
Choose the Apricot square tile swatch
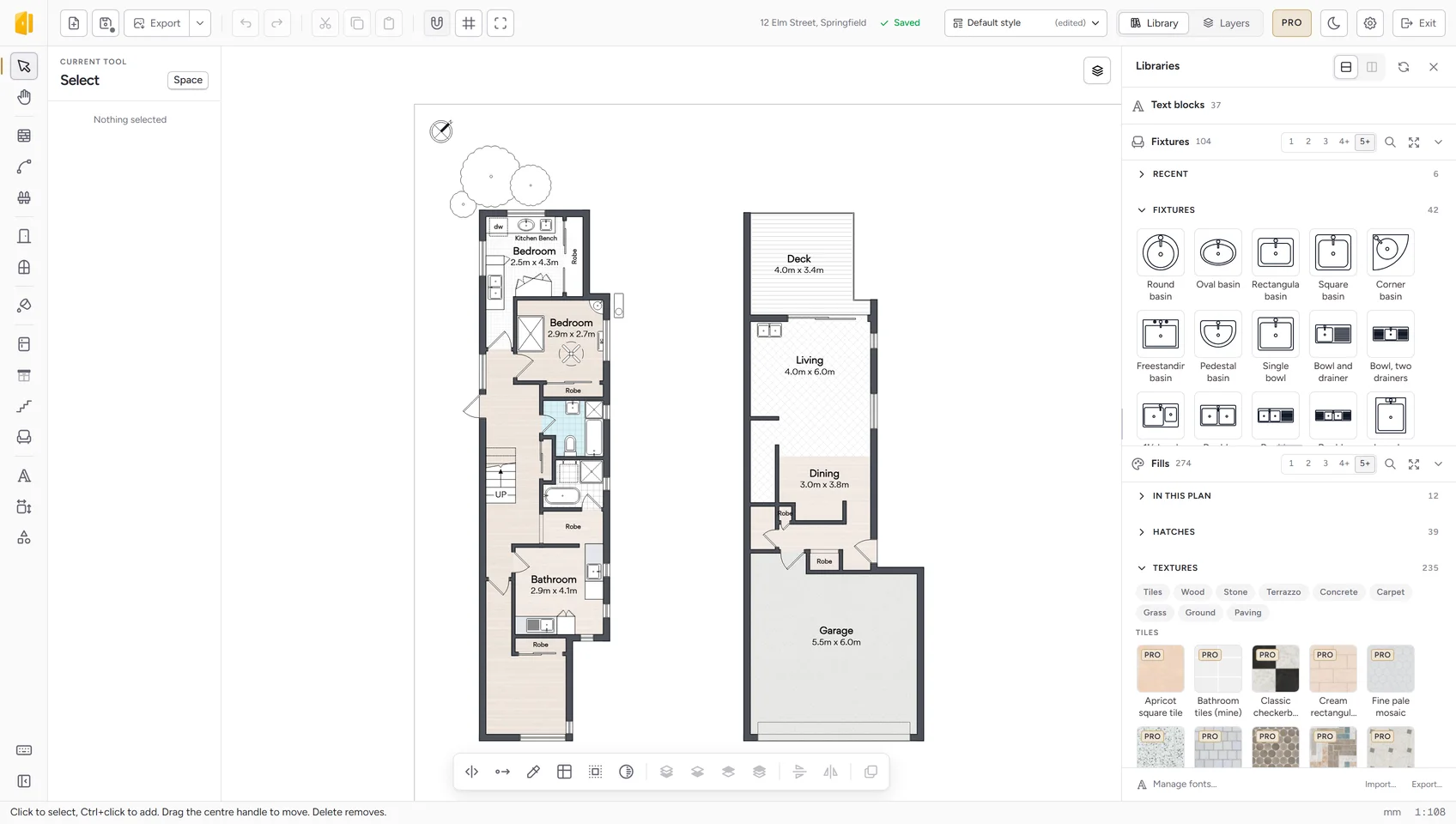pyautogui.click(x=1161, y=669)
